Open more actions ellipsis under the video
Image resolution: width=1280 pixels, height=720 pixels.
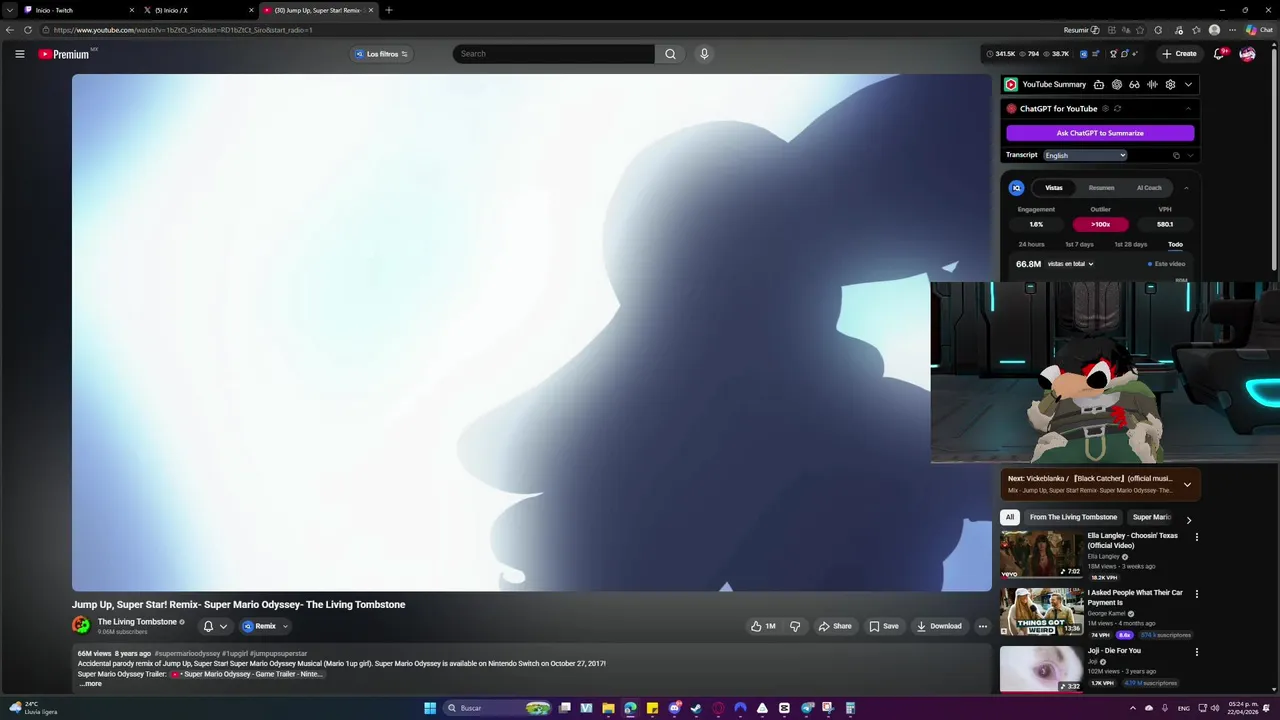pyautogui.click(x=983, y=626)
